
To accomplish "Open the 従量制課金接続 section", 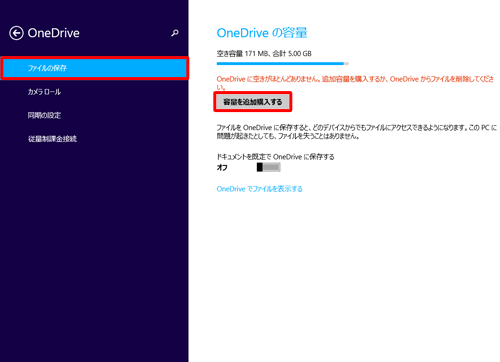I will pyautogui.click(x=52, y=139).
